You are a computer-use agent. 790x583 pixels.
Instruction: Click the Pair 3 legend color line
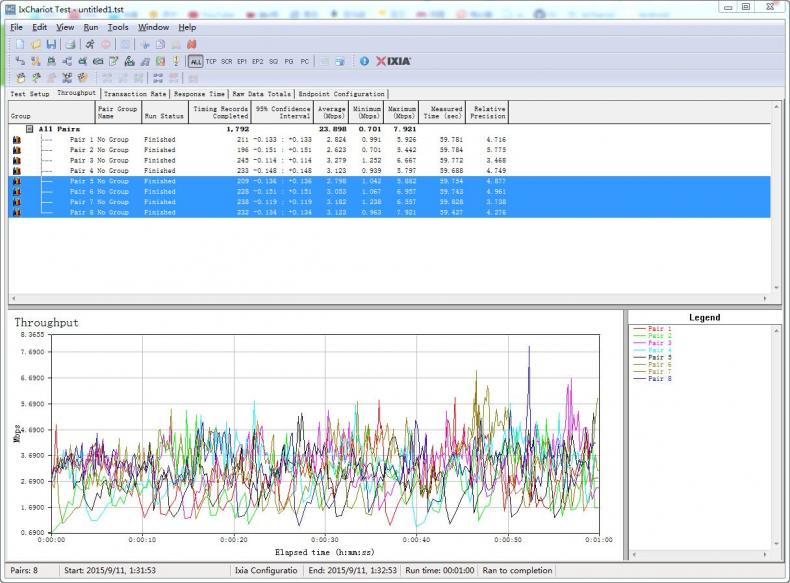pos(639,343)
